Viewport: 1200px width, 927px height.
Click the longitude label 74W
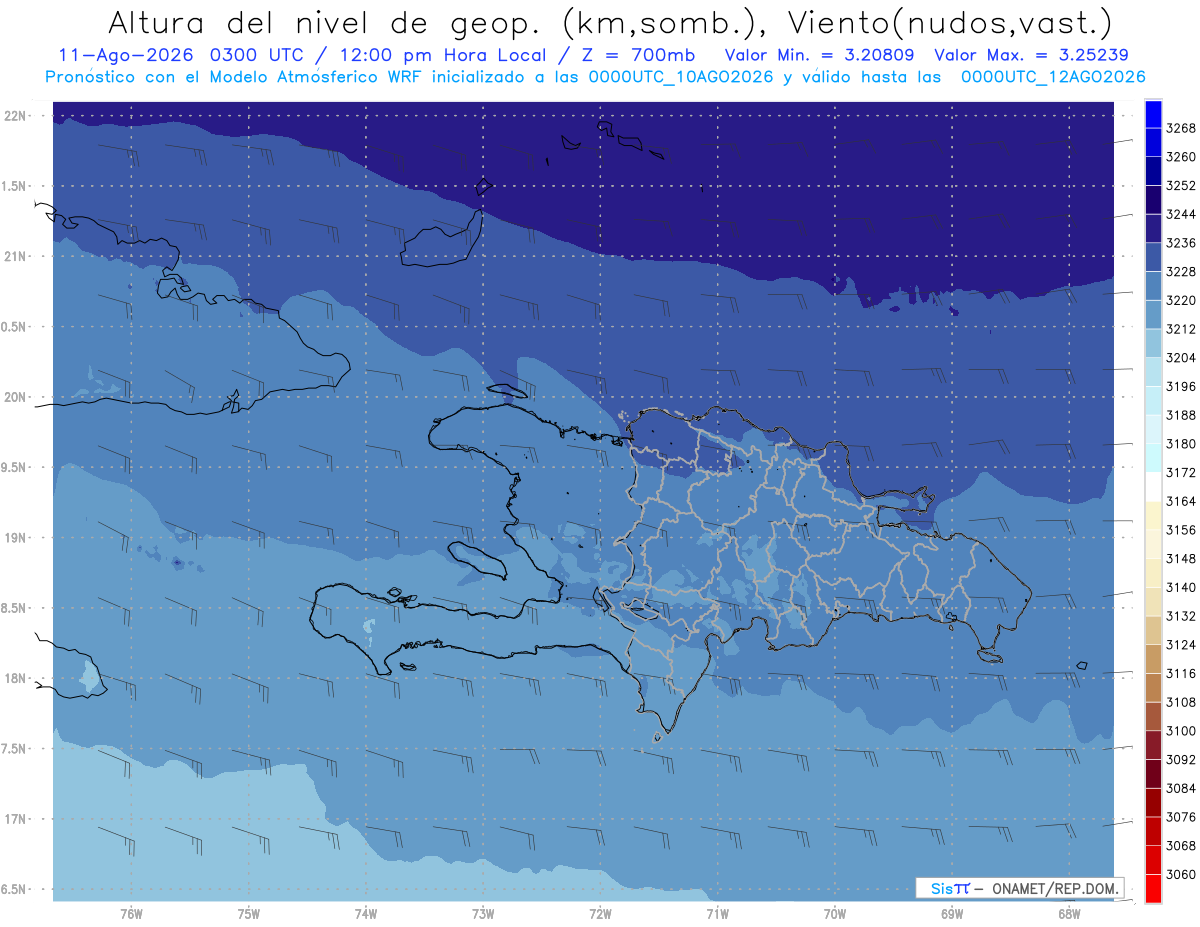click(x=366, y=913)
